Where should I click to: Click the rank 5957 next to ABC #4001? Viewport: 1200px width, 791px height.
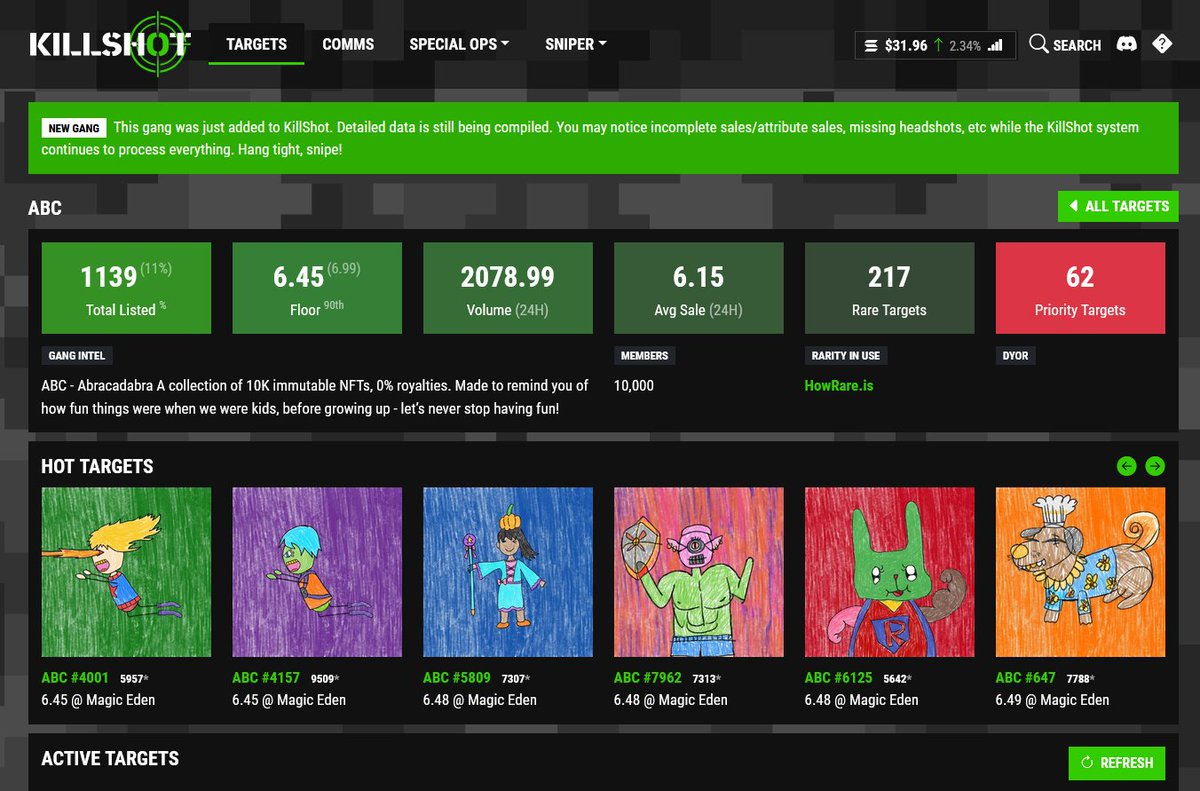(x=134, y=678)
